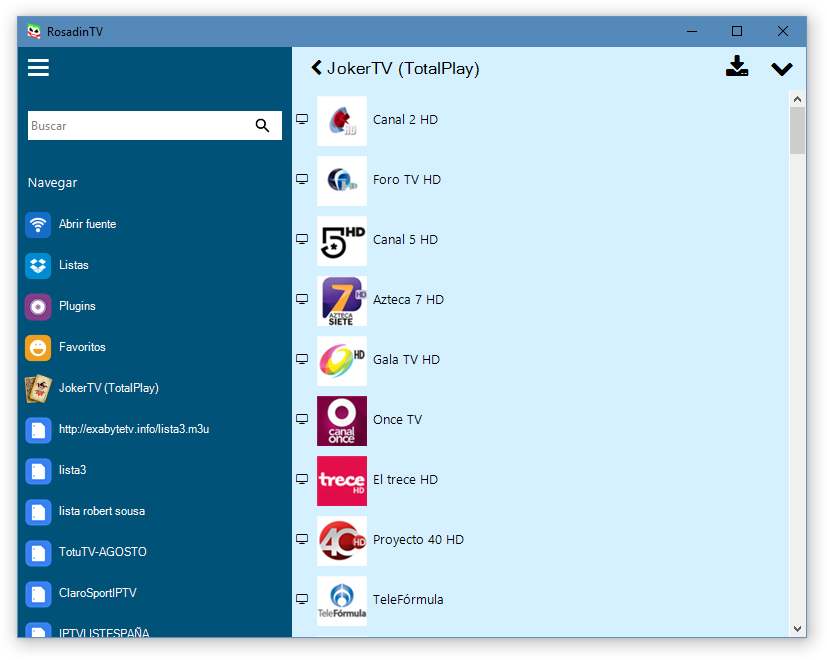This screenshot has height=660, width=827.
Task: Click Gala TV HD logo
Action: click(x=342, y=361)
